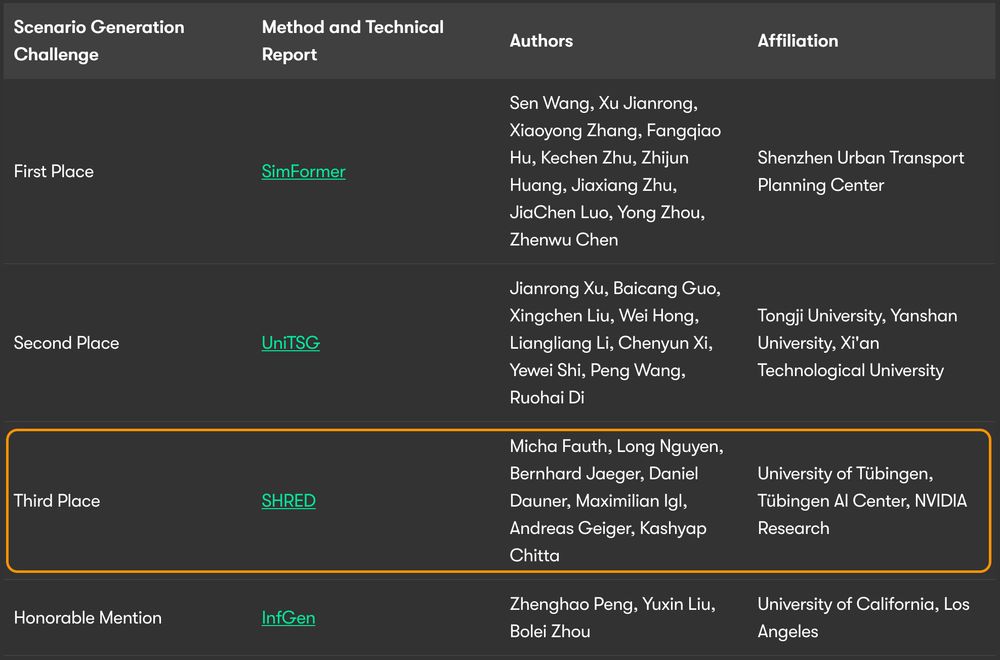This screenshot has width=1000, height=660.
Task: Select the 'First Place' cell
Action: [x=54, y=172]
